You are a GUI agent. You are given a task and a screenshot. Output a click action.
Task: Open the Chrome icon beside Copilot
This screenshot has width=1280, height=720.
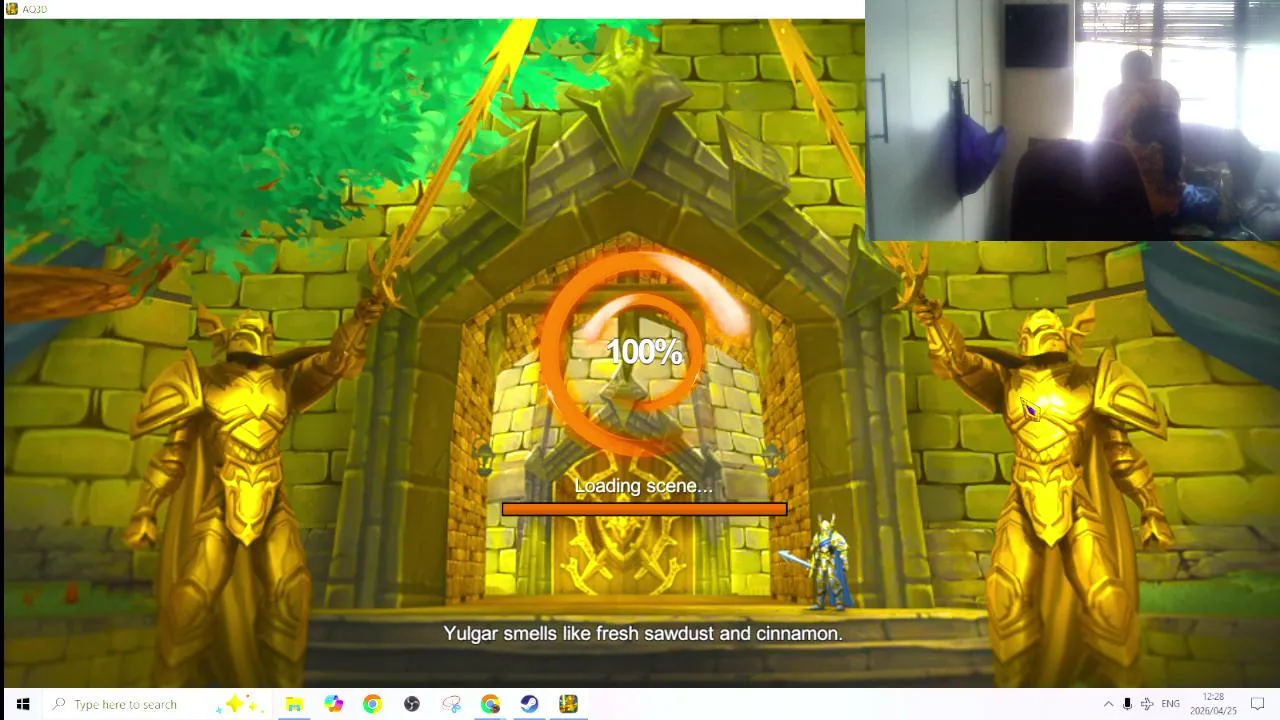pos(372,704)
